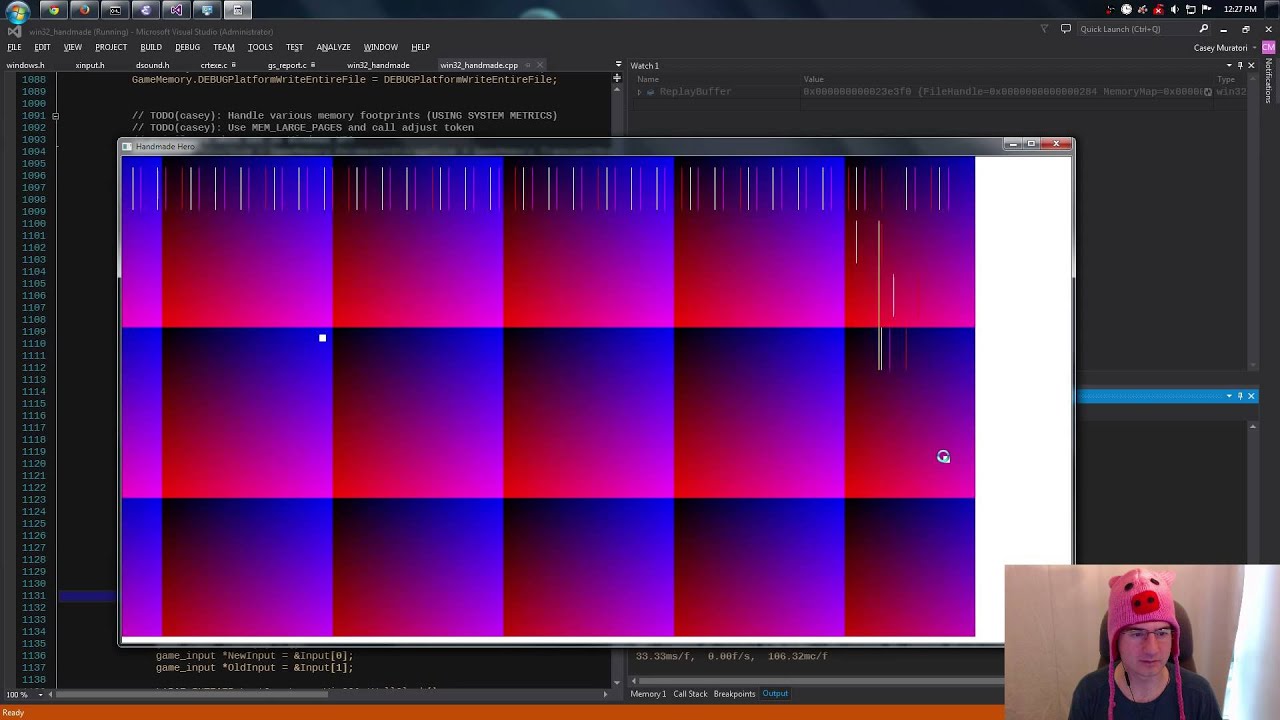Switch to the Breakpoints tab

(734, 694)
